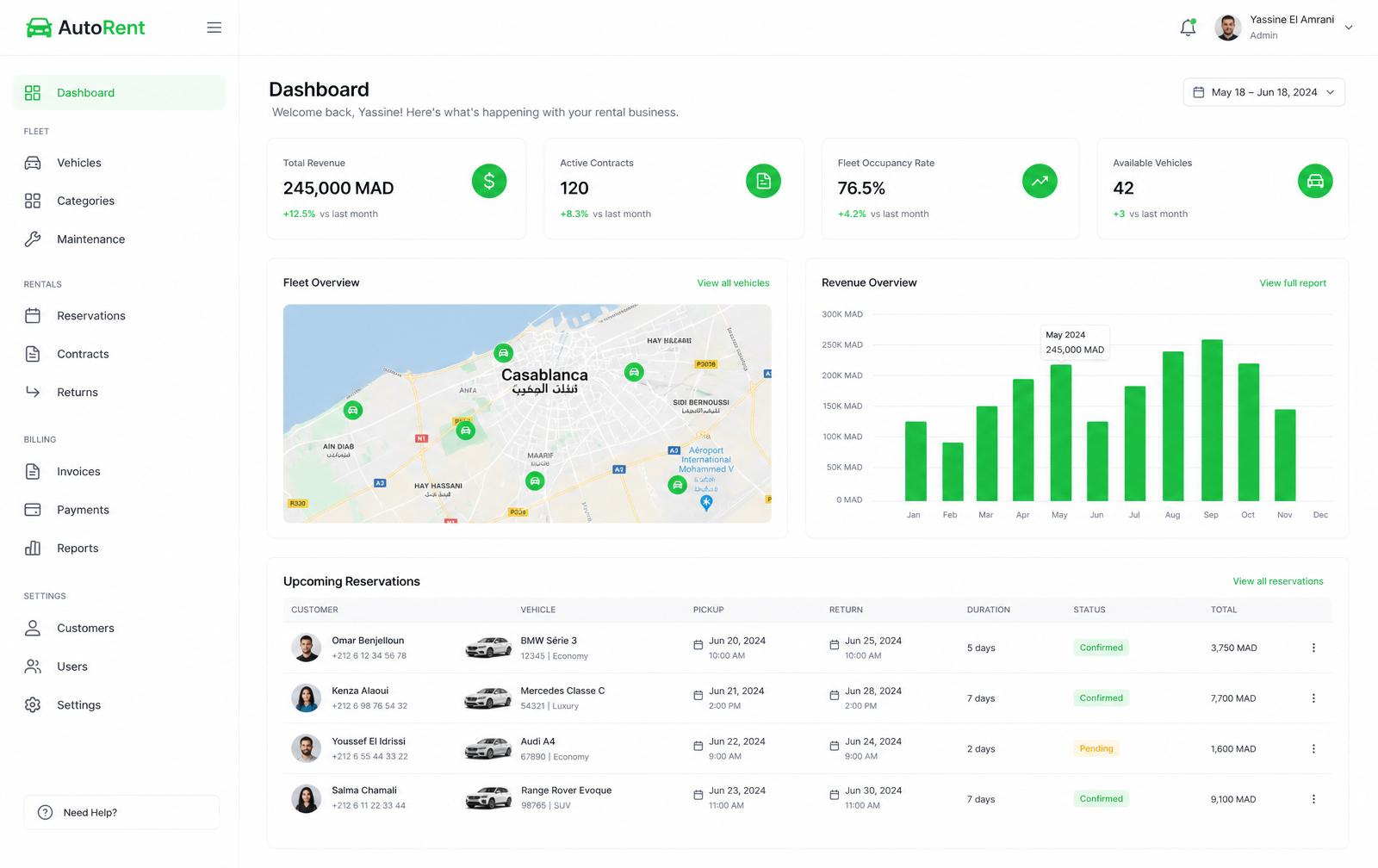Click the Need Help? button

(x=121, y=812)
